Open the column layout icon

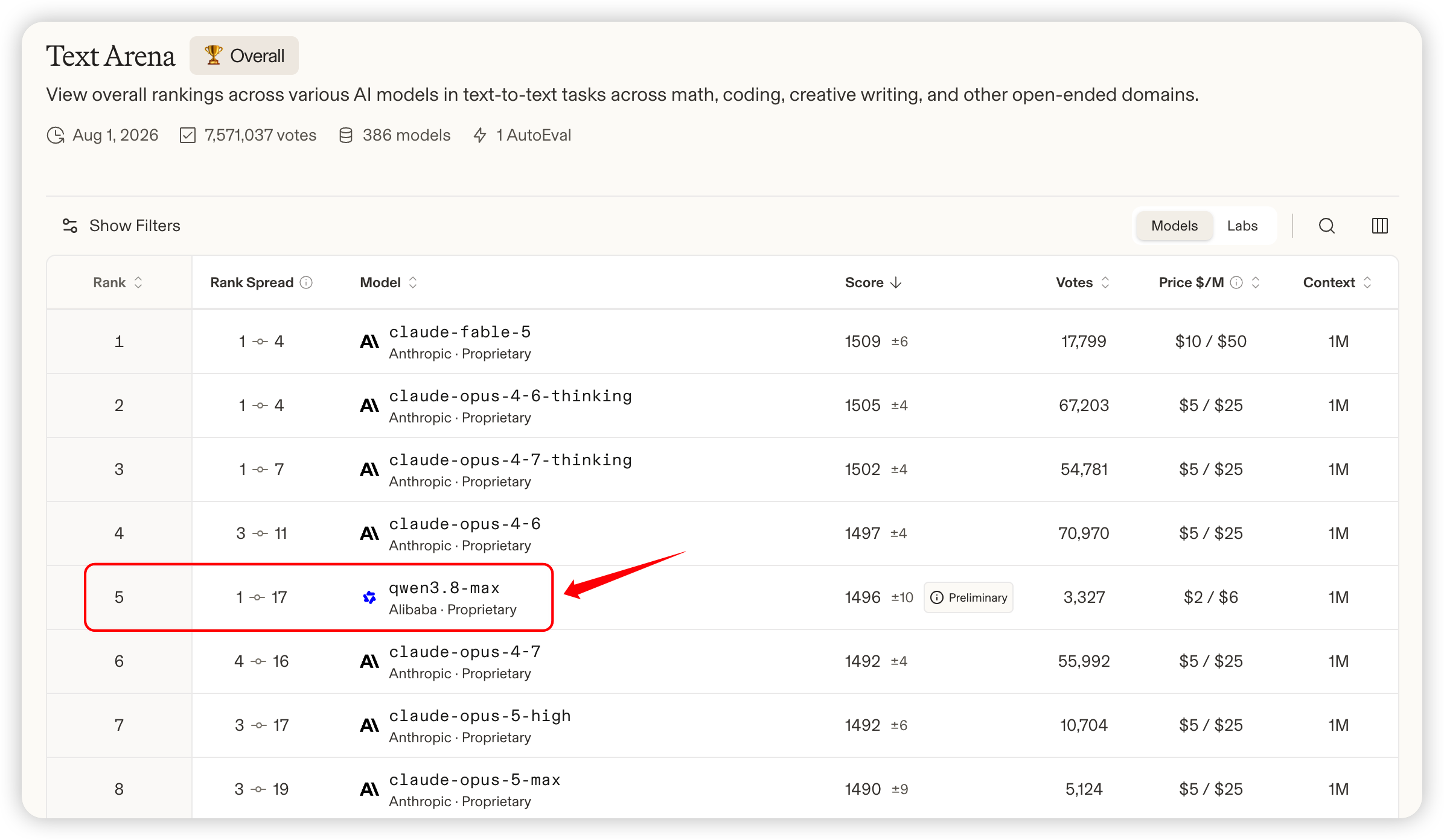click(x=1379, y=226)
